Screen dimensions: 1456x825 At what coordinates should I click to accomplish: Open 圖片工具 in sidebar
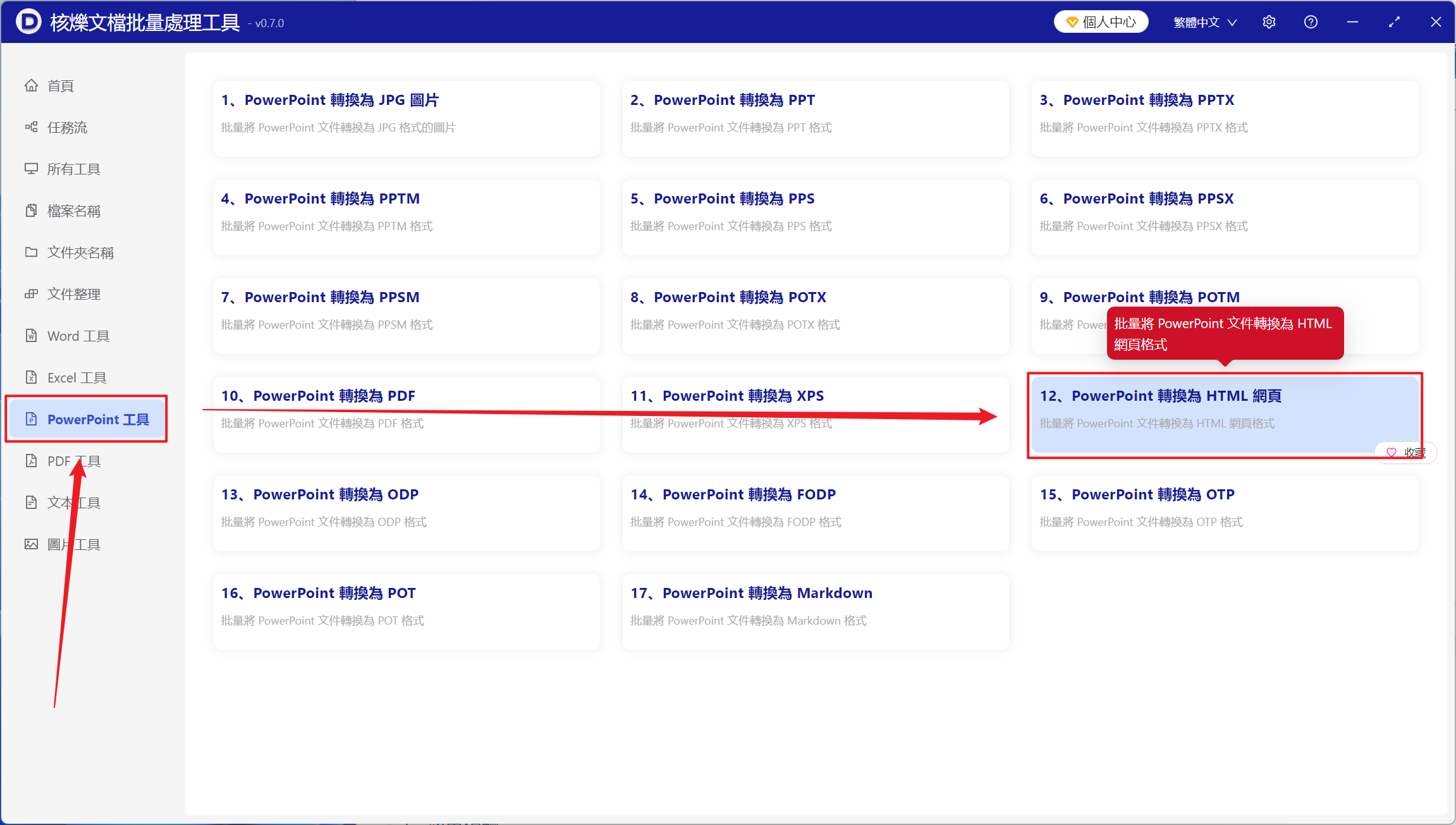point(86,544)
